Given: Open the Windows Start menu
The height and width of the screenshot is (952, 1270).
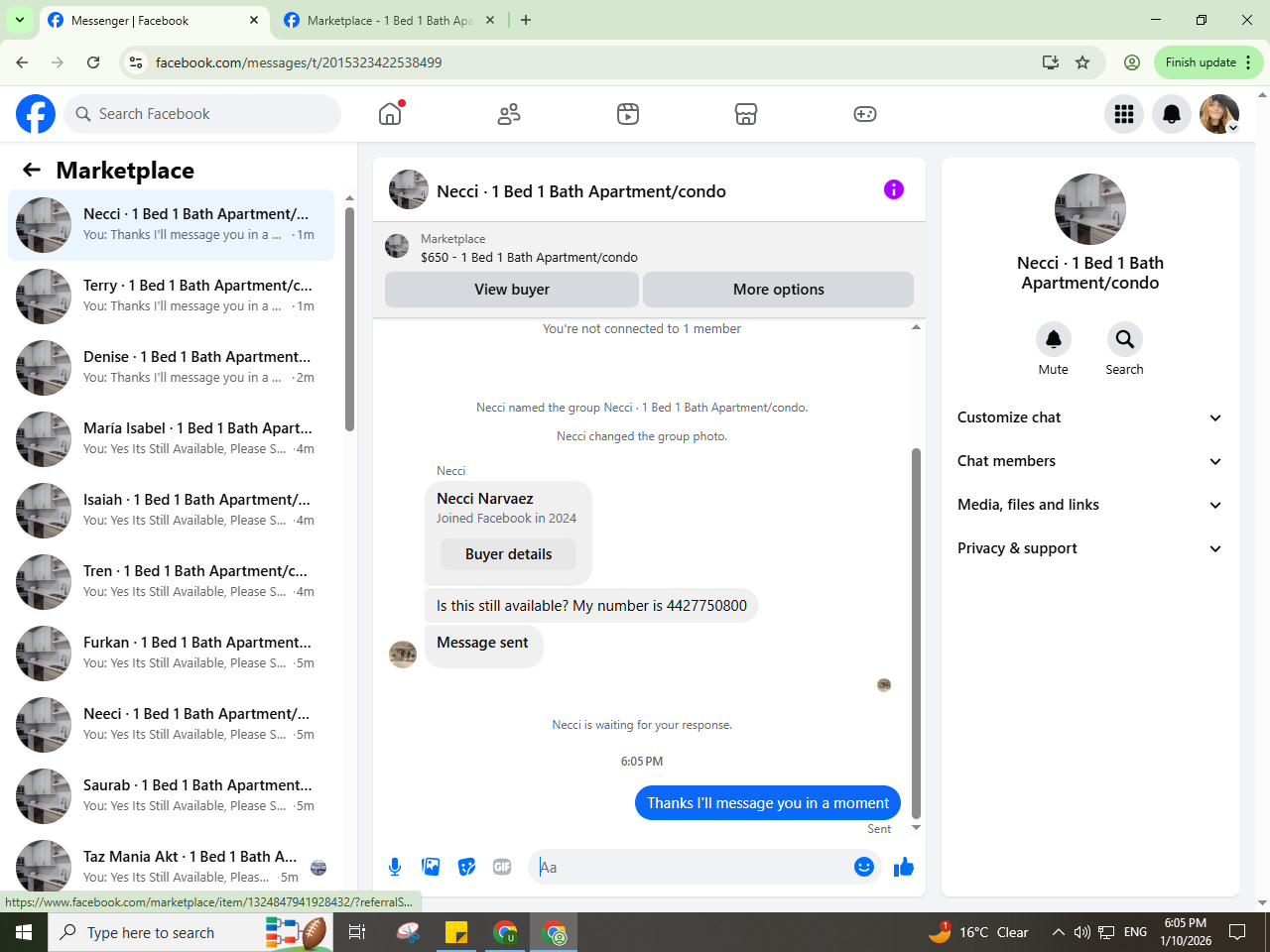Looking at the screenshot, I should point(24,932).
